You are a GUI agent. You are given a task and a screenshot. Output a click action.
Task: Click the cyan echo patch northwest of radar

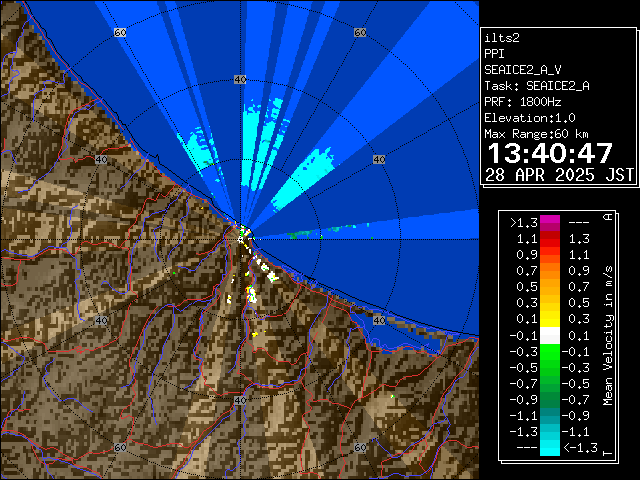point(199,148)
